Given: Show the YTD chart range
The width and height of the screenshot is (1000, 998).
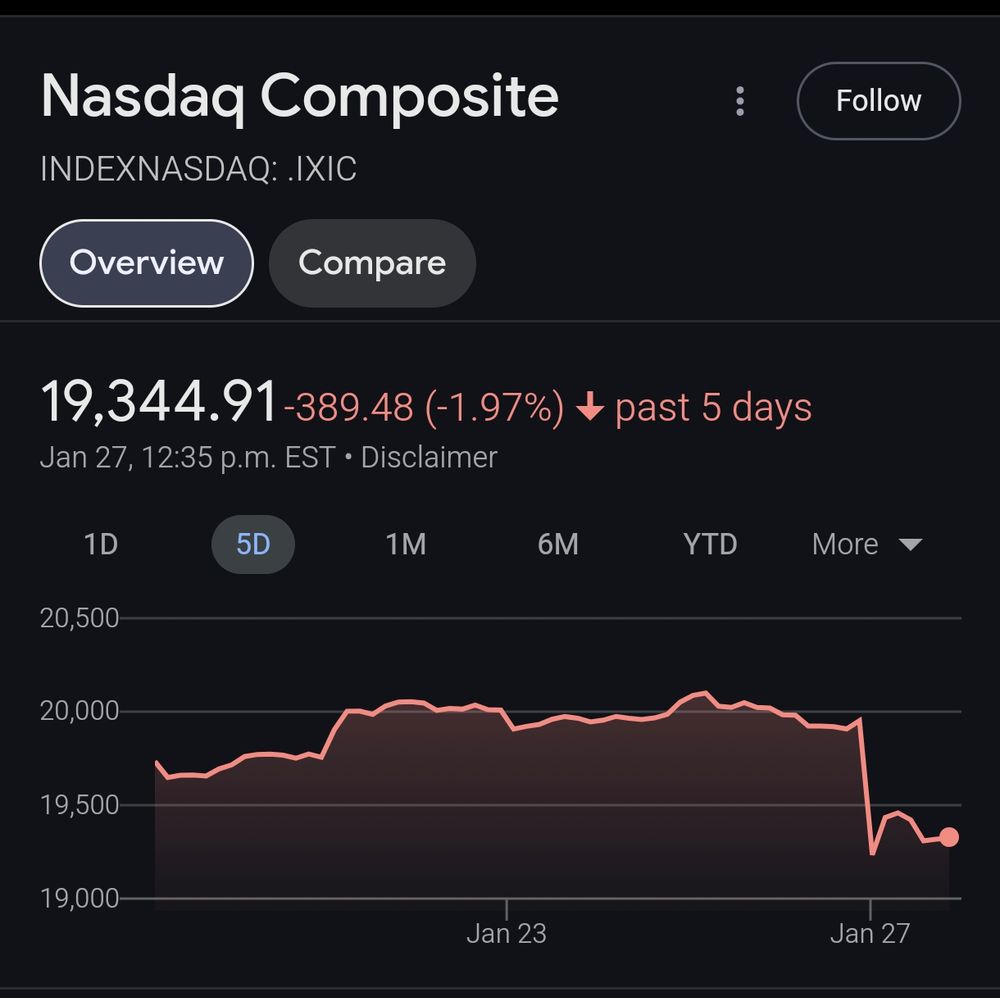Looking at the screenshot, I should pyautogui.click(x=710, y=545).
